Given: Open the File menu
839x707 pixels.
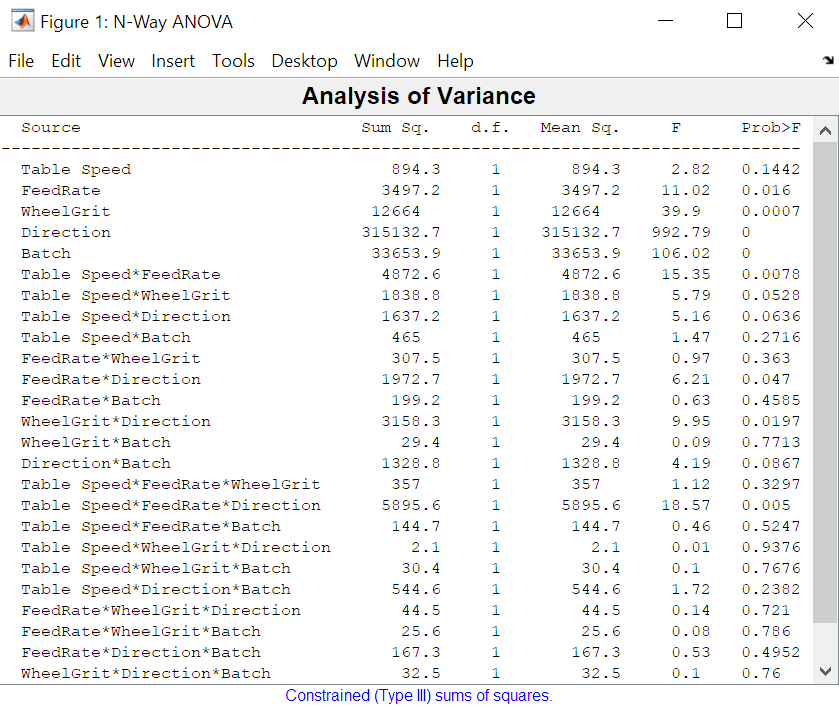Looking at the screenshot, I should click(x=21, y=61).
